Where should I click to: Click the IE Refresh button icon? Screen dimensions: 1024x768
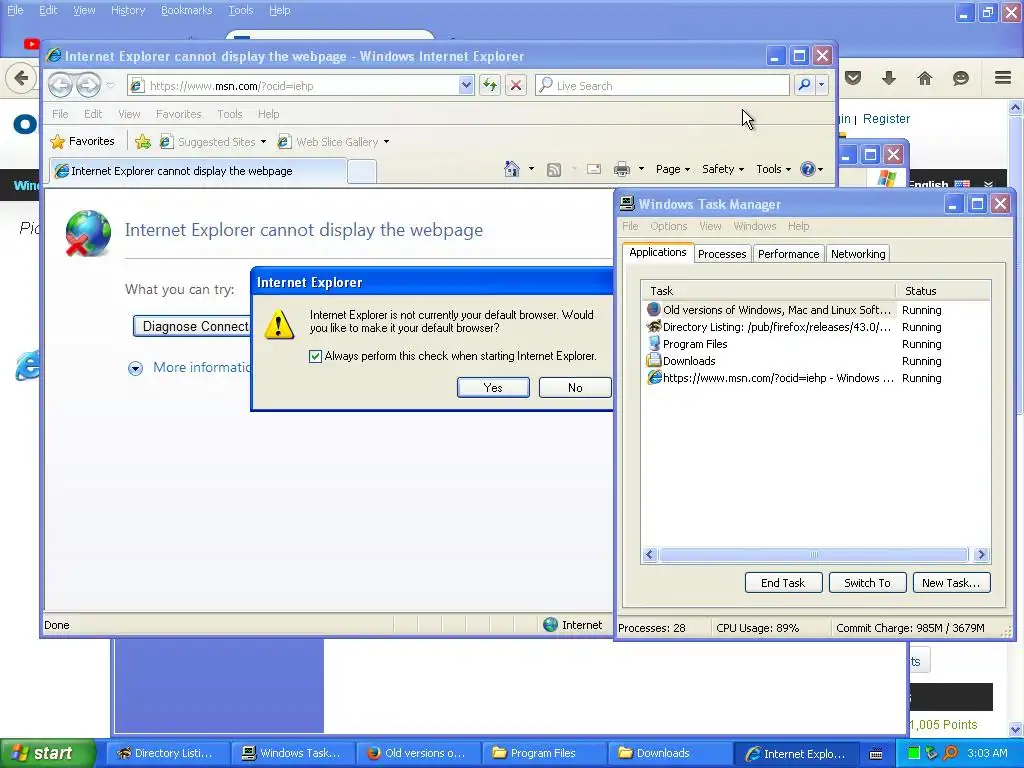(490, 85)
